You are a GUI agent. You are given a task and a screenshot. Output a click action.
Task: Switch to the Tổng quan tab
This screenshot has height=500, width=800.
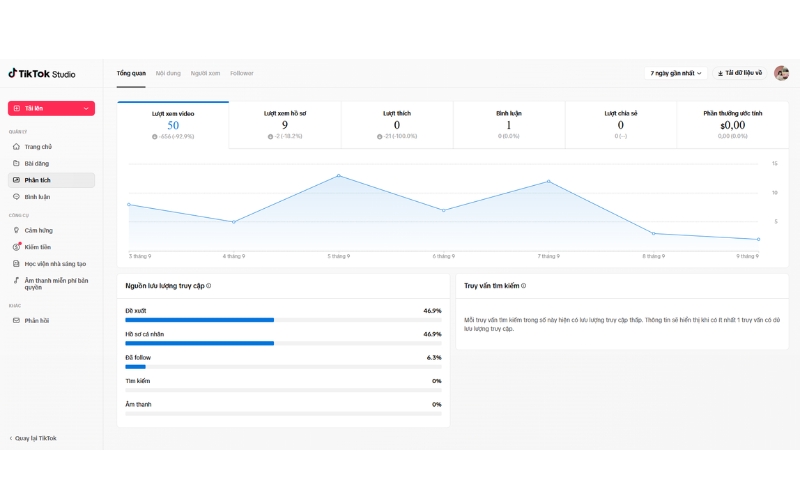[131, 73]
